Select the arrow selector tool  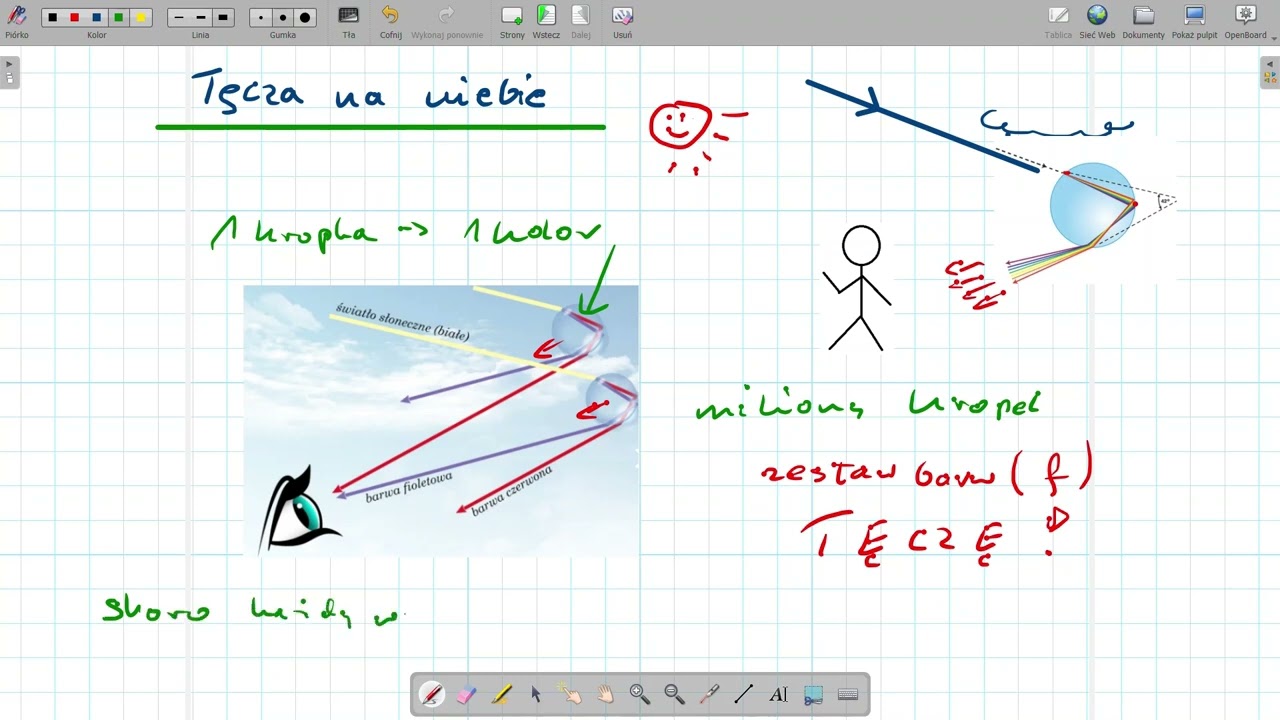click(536, 694)
